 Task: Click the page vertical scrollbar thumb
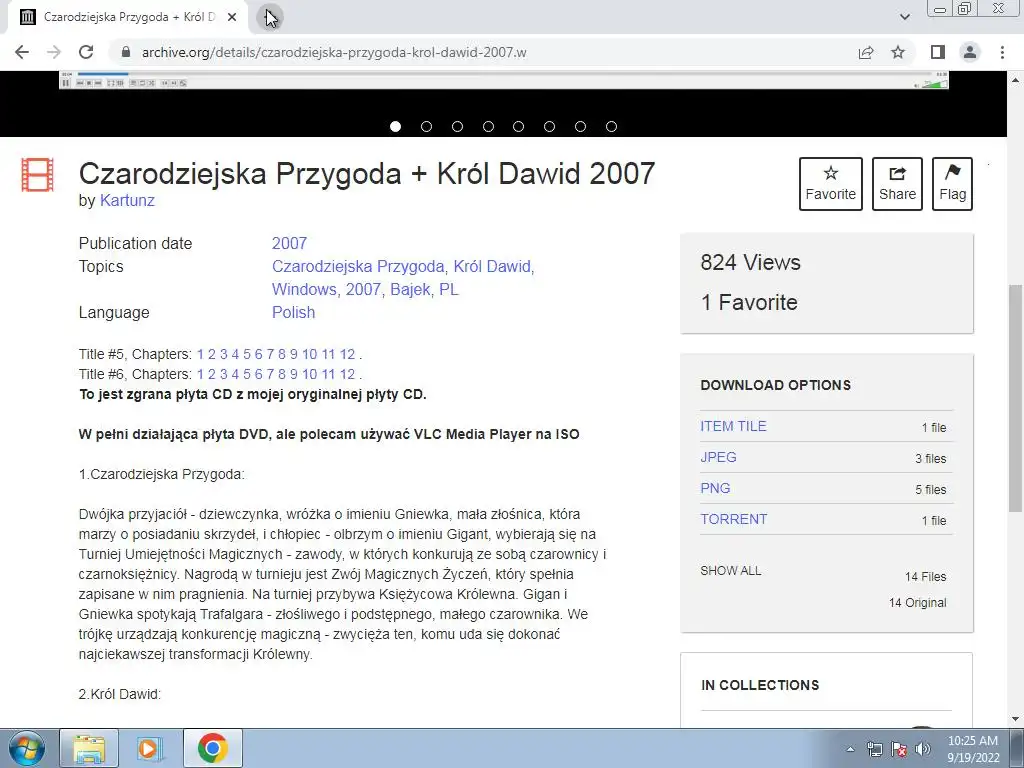click(x=1015, y=398)
